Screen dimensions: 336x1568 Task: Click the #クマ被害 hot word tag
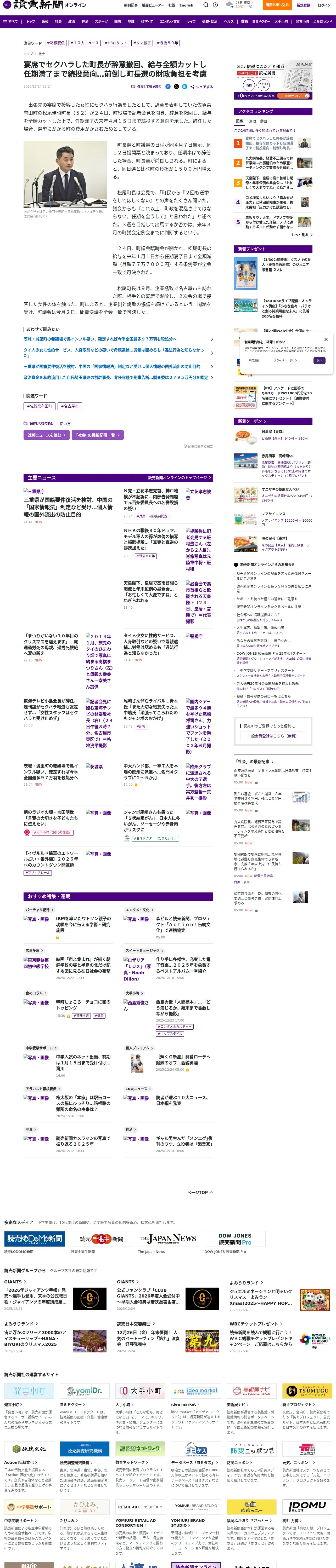(142, 43)
